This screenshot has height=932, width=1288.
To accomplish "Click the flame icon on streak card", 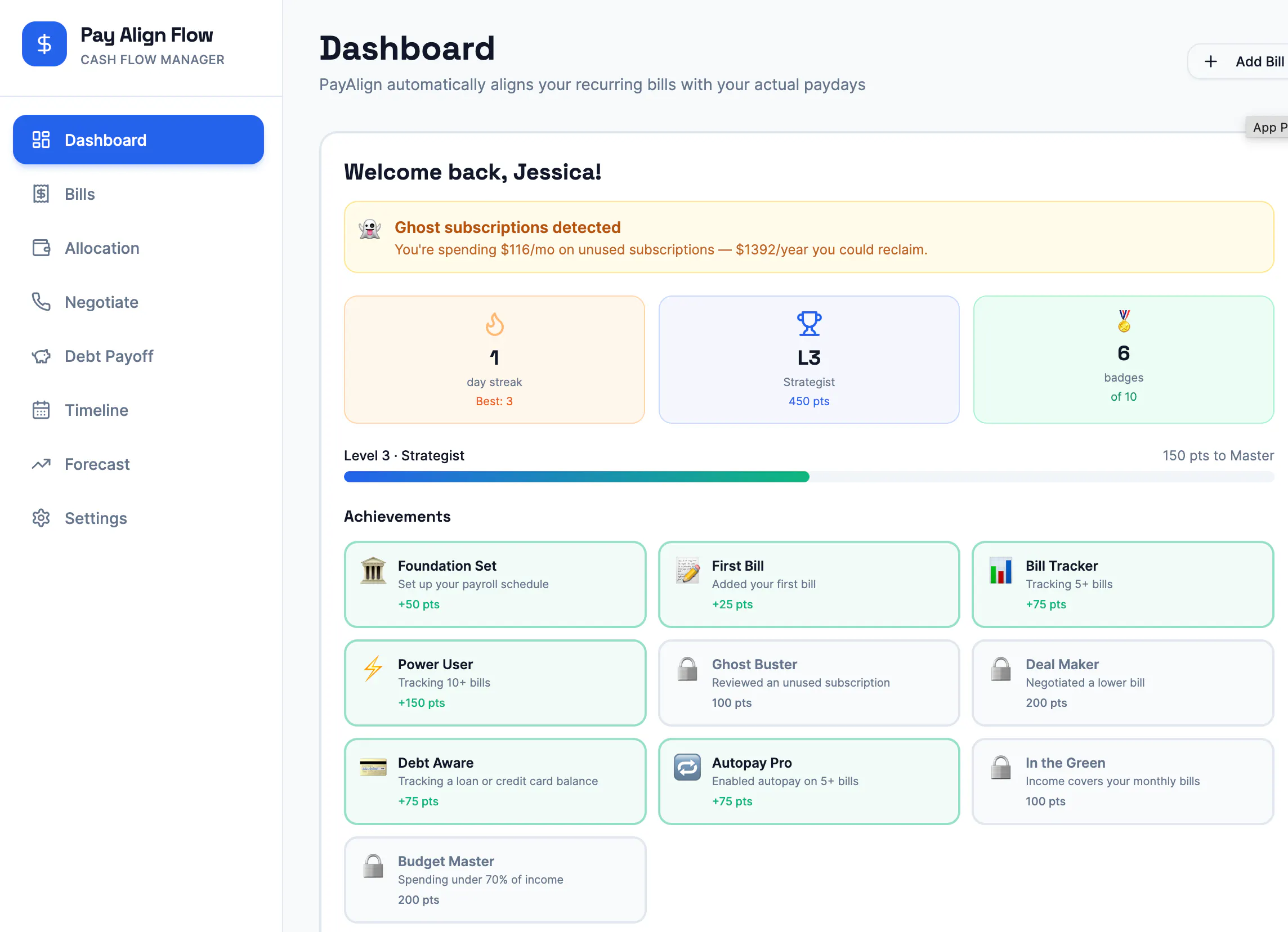I will pyautogui.click(x=494, y=324).
